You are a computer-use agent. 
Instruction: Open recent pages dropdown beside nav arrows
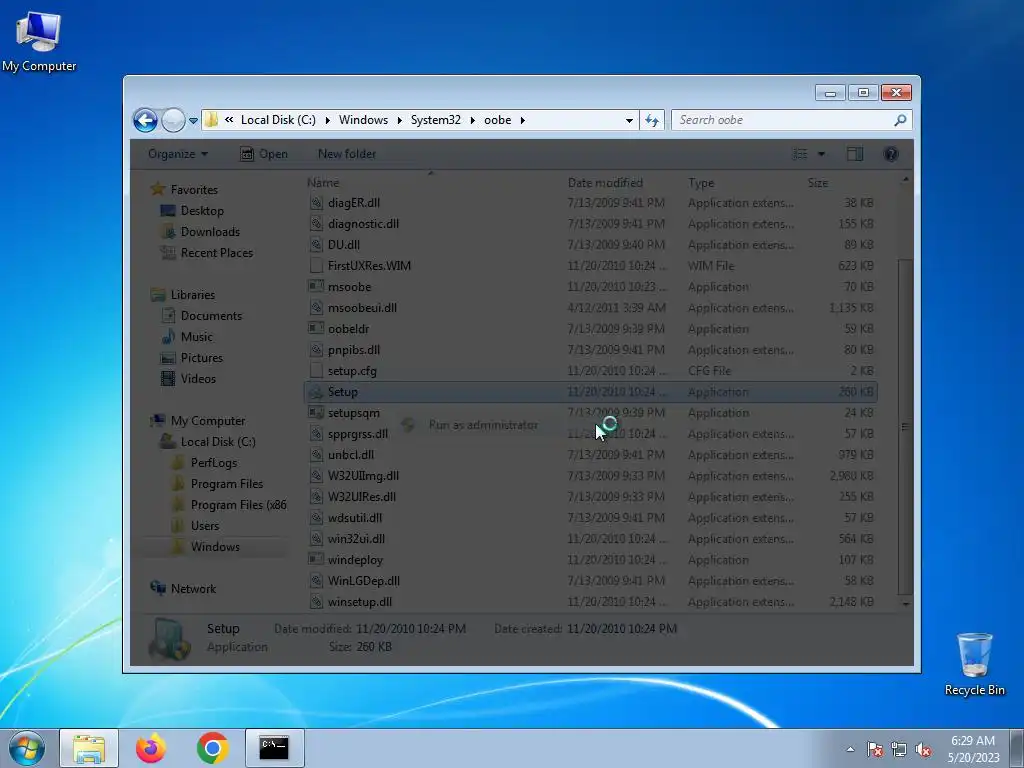[193, 121]
